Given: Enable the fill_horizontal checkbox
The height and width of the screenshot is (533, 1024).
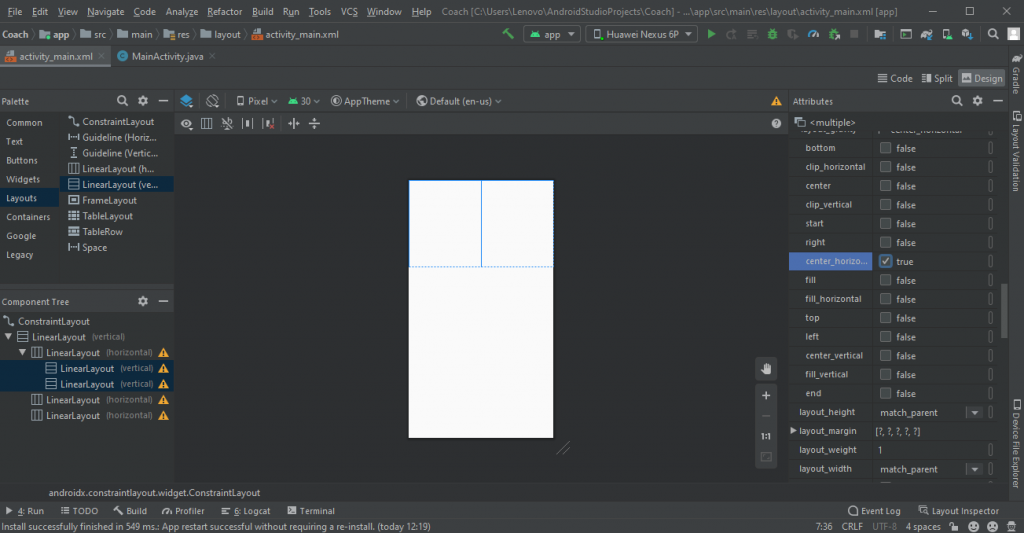Looking at the screenshot, I should click(886, 299).
